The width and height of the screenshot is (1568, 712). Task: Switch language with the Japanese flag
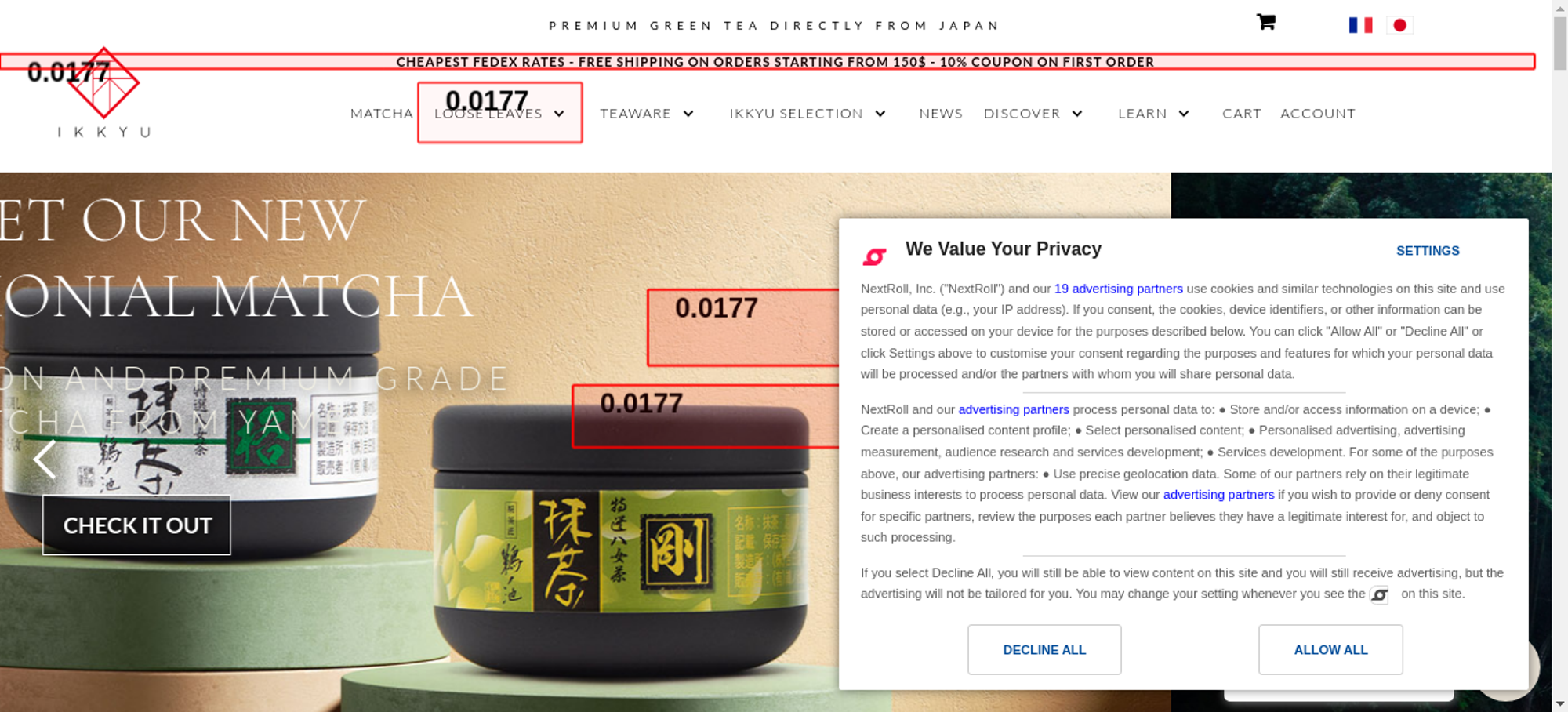1399,25
